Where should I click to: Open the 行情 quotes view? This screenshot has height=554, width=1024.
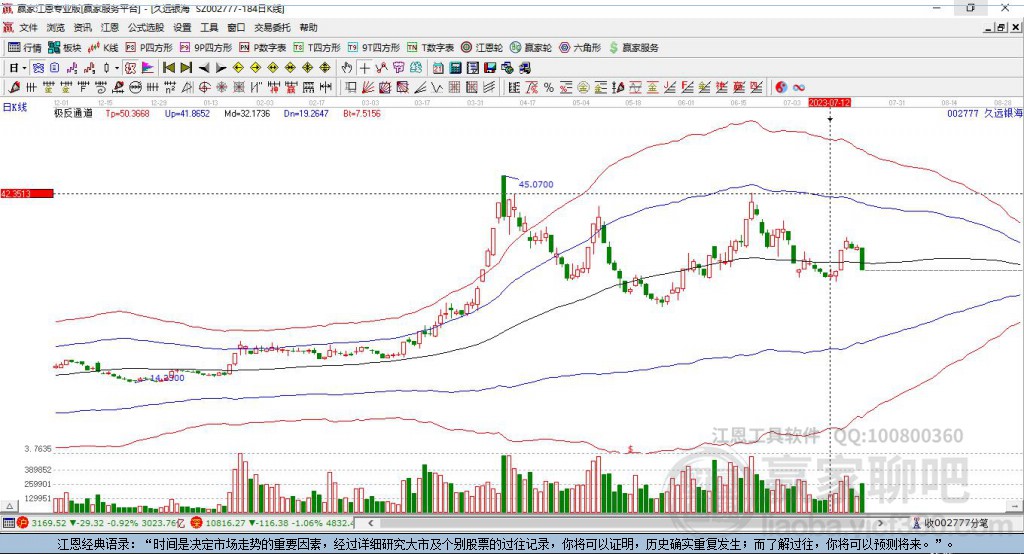pyautogui.click(x=24, y=48)
